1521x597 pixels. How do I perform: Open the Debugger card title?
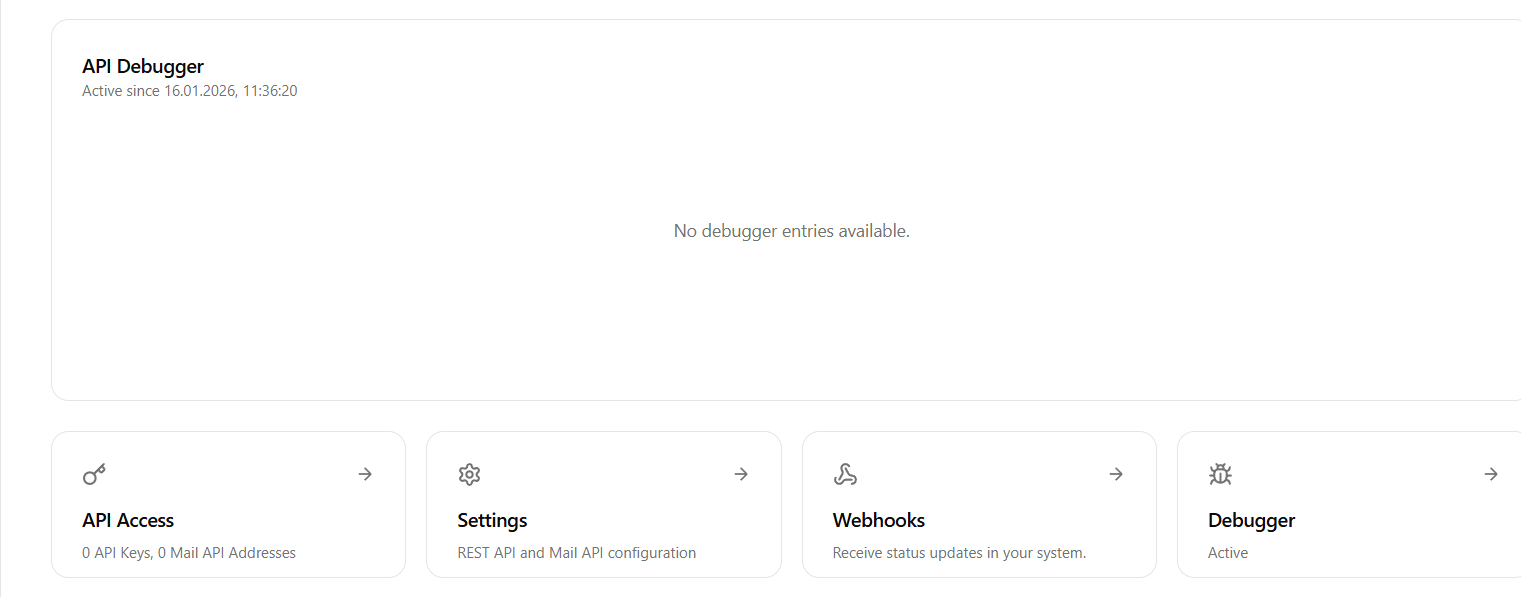1251,520
